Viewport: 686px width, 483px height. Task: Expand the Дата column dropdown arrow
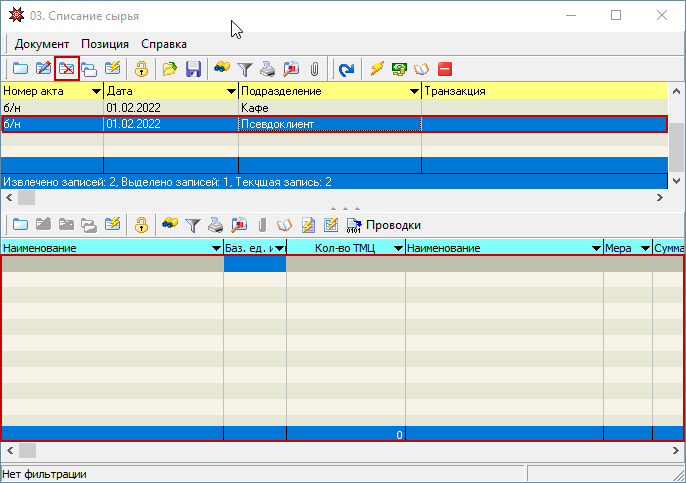pyautogui.click(x=231, y=91)
